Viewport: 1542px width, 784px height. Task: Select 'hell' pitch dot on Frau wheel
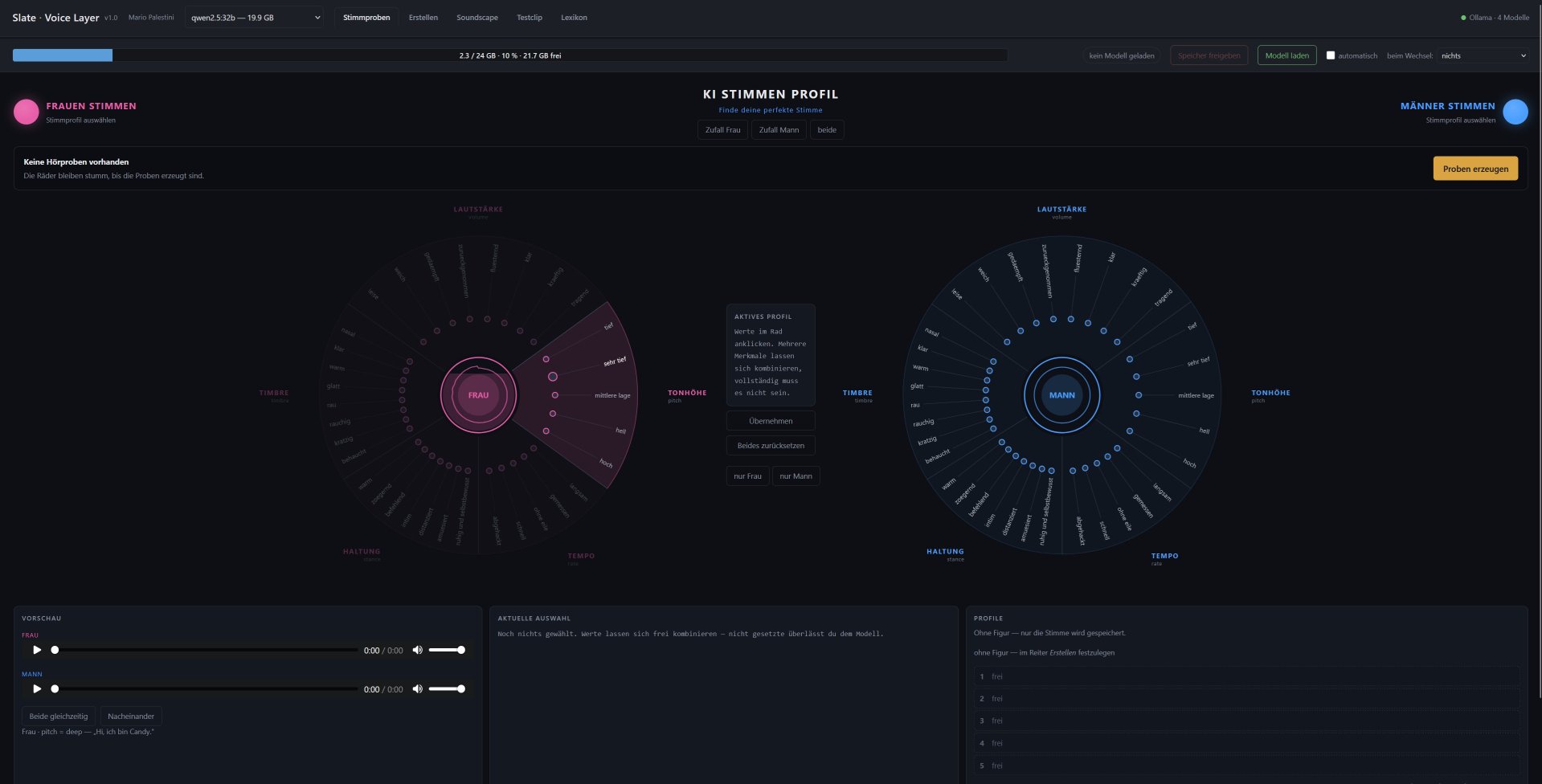pyautogui.click(x=553, y=414)
